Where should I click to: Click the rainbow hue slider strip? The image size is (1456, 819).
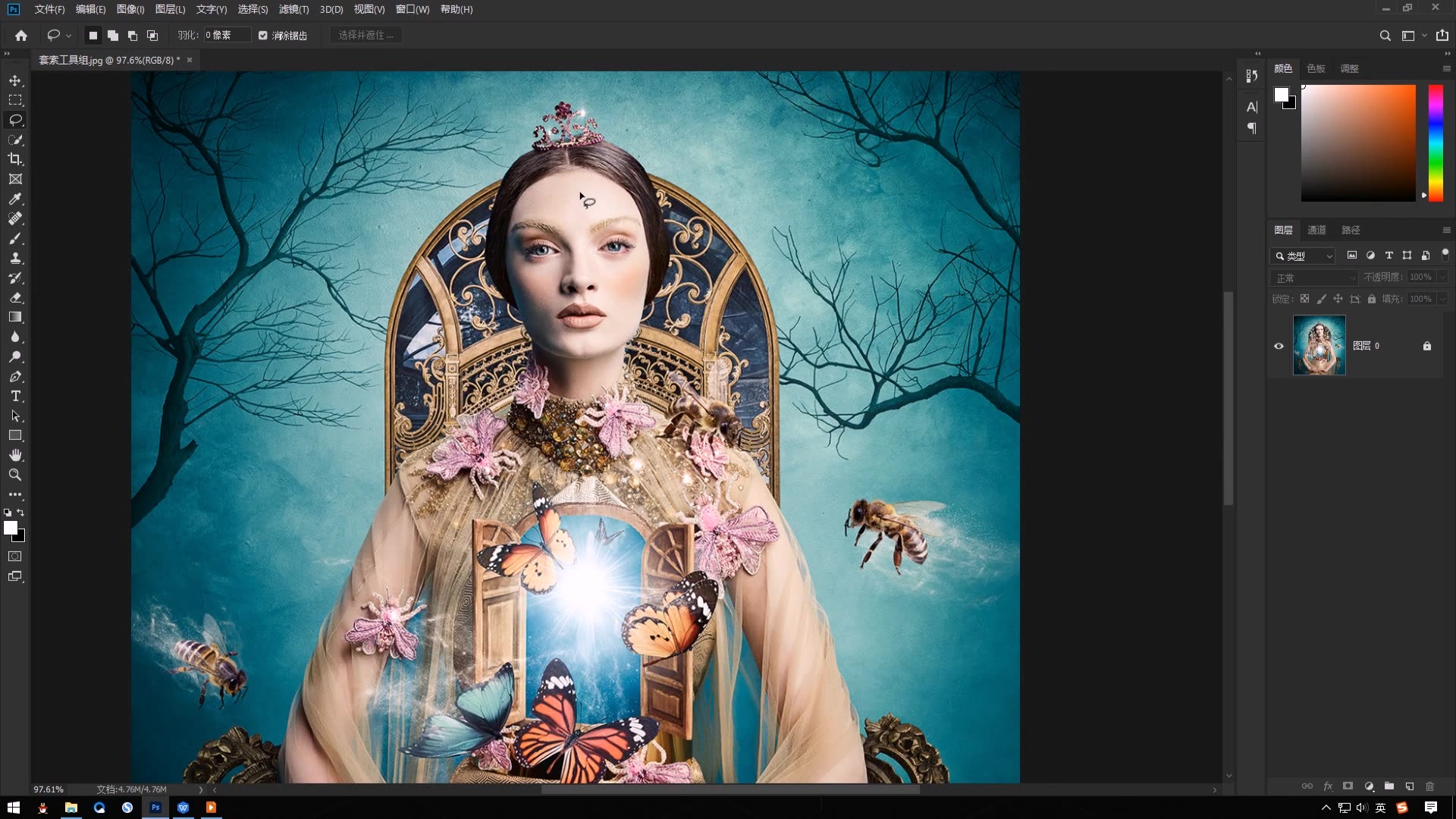click(x=1436, y=143)
